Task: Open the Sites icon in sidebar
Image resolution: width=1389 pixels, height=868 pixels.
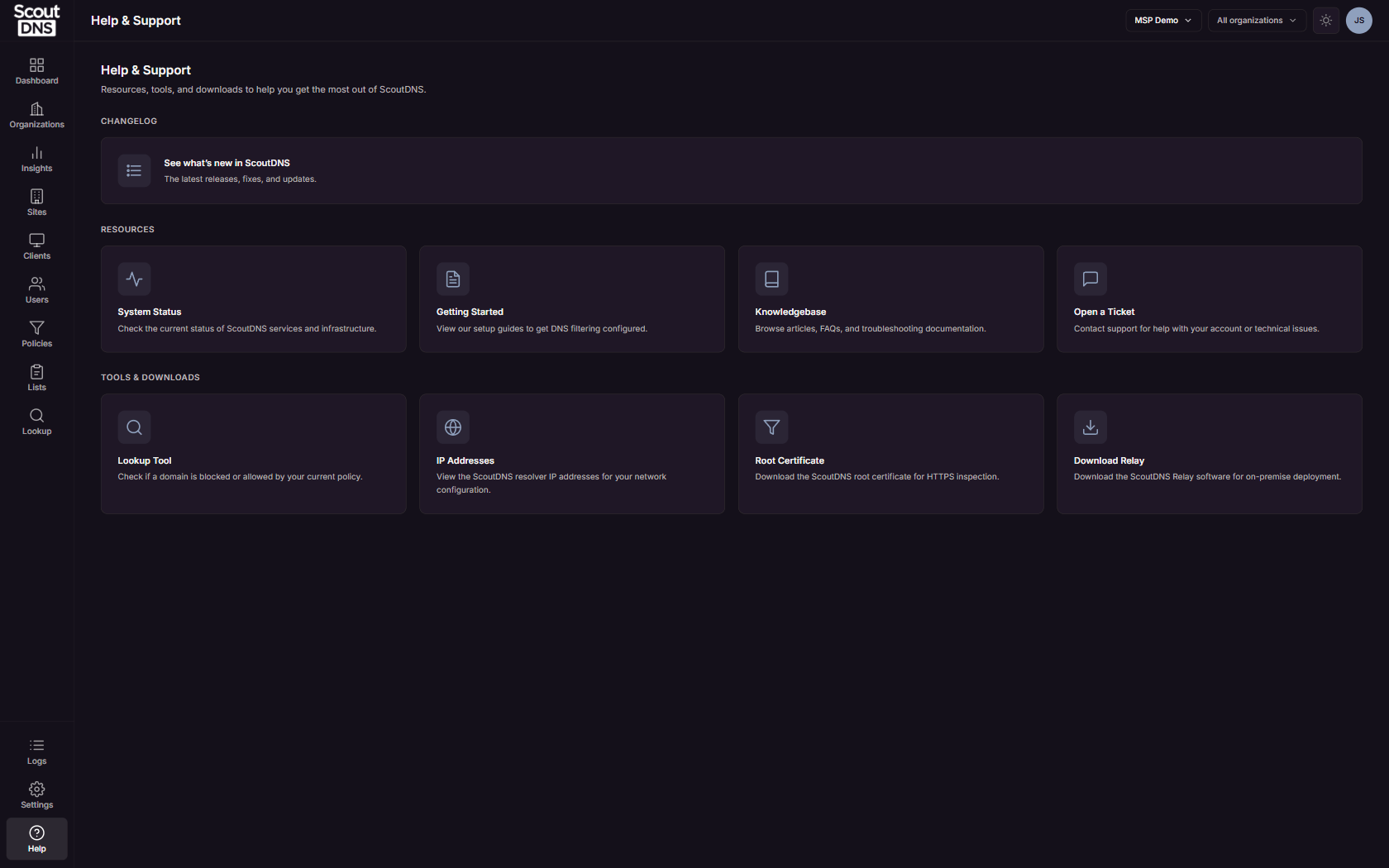Action: click(36, 196)
